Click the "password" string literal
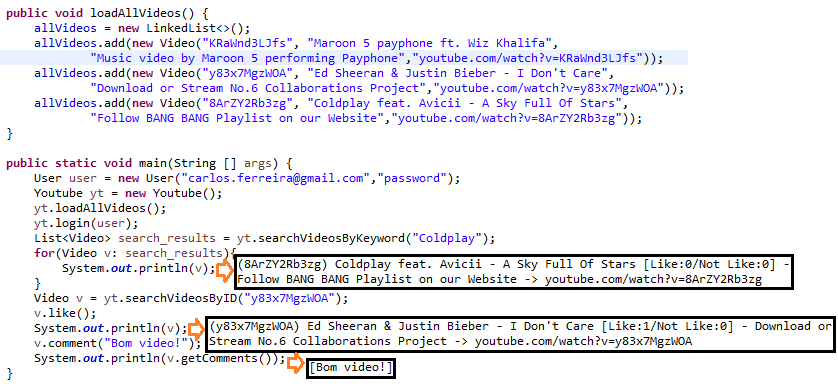 coord(411,178)
